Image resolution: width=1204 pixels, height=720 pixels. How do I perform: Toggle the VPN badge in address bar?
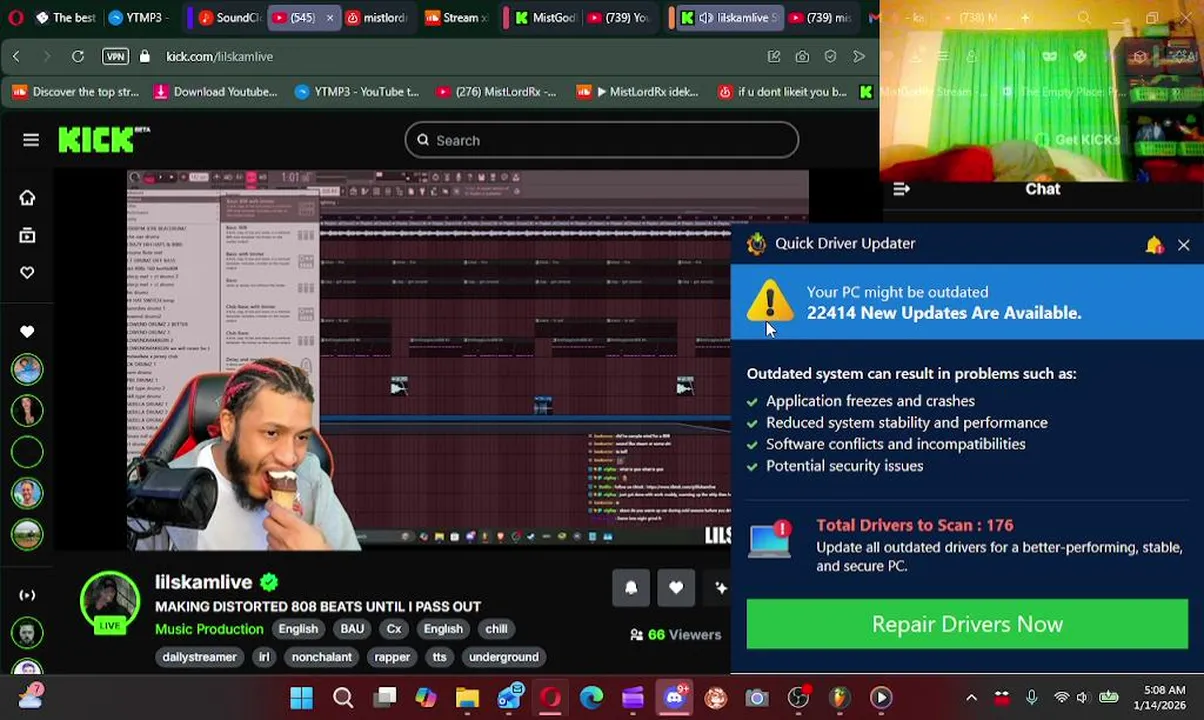coord(115,57)
